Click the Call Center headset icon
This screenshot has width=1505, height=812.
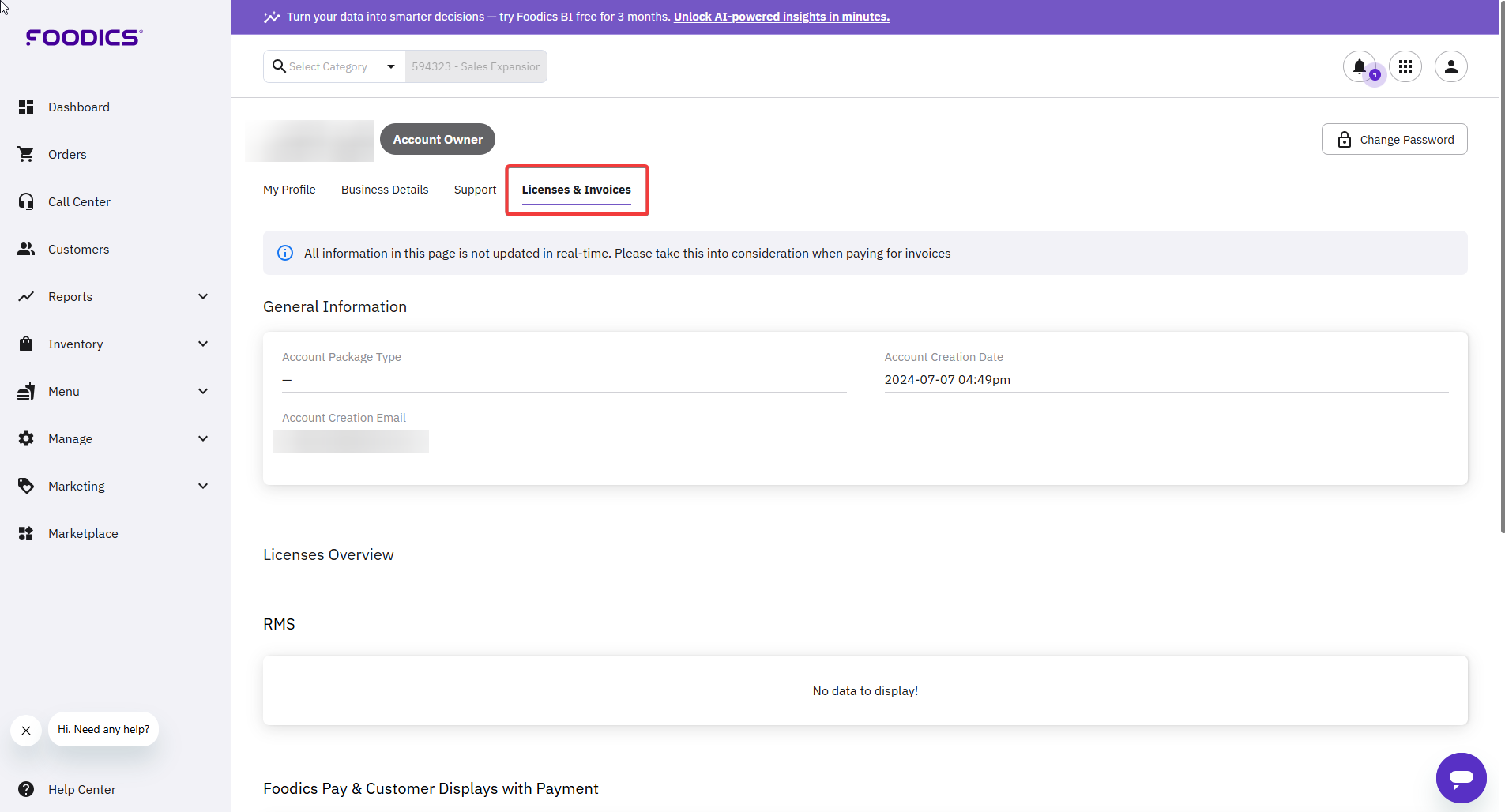click(x=26, y=201)
